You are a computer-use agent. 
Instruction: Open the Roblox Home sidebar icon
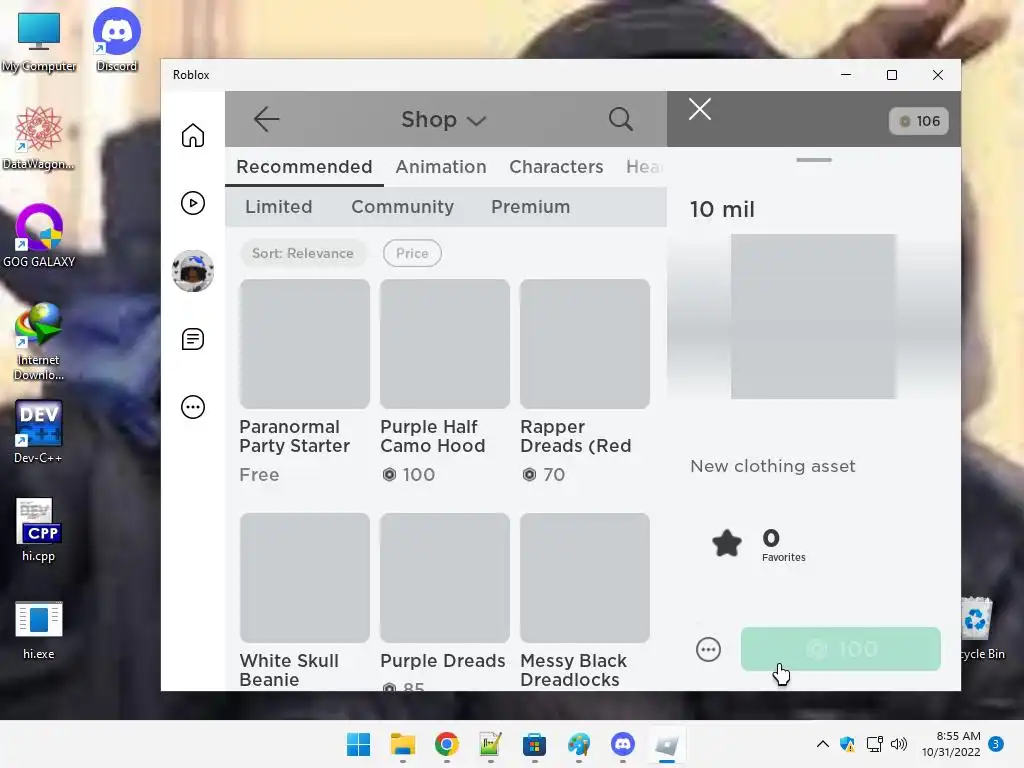193,135
